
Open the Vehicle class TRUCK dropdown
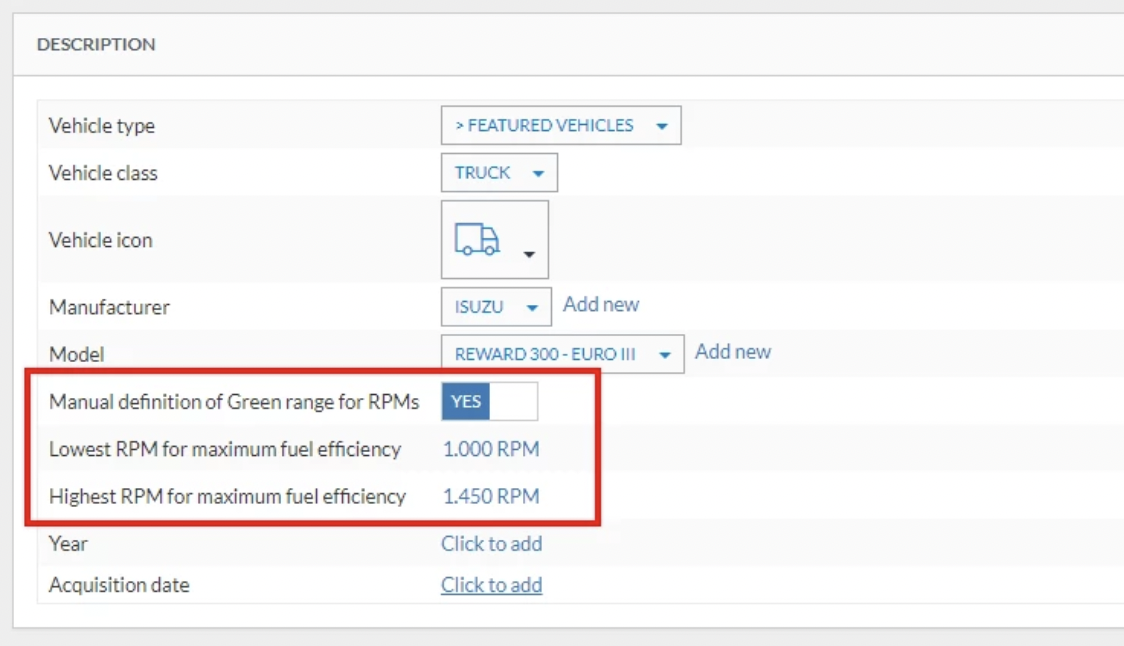499,173
